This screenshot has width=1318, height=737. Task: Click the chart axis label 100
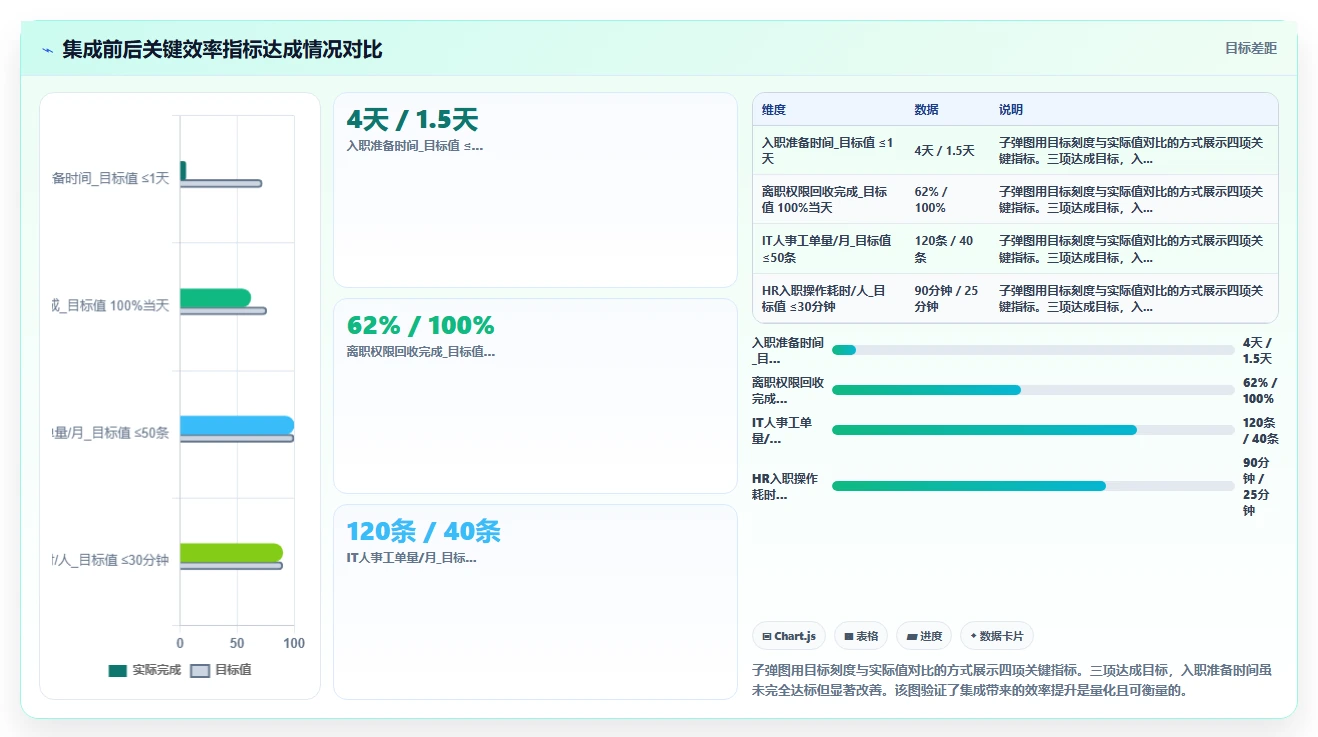tap(294, 643)
